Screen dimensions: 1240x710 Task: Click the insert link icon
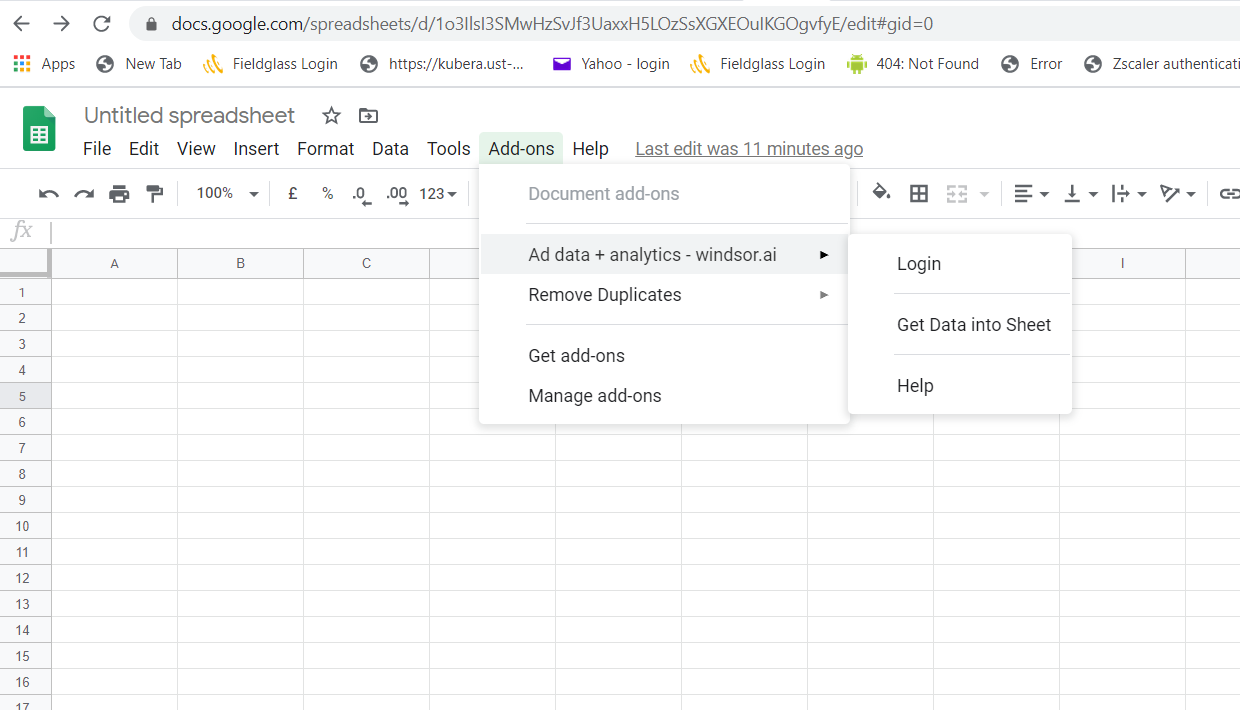pos(1229,194)
